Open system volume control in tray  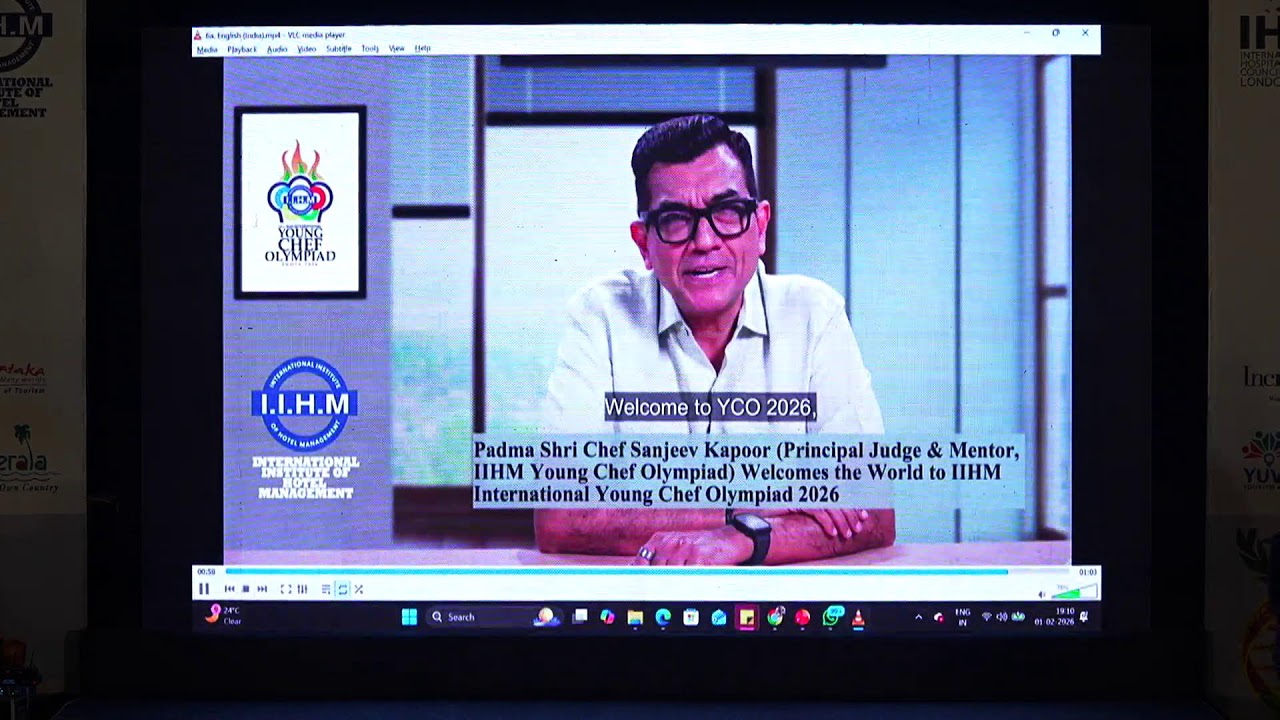tap(1002, 617)
